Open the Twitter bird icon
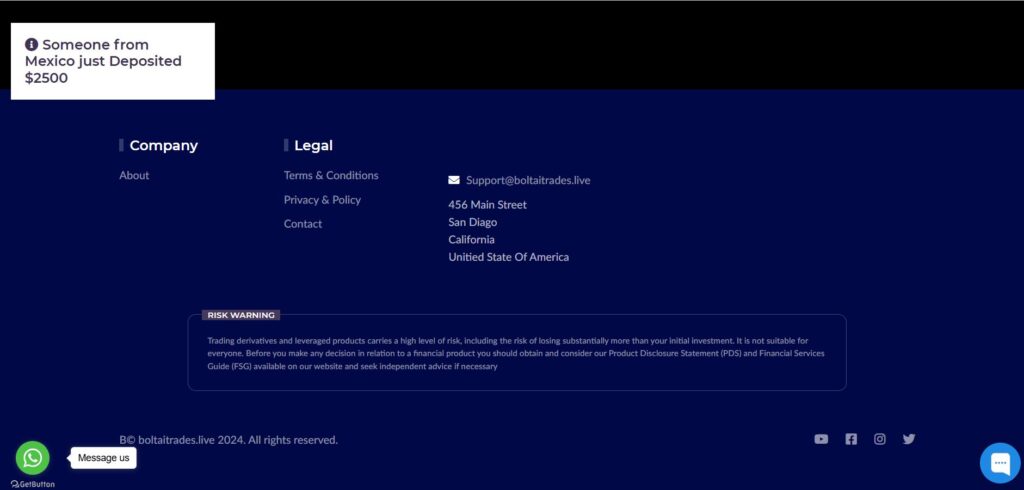1024x490 pixels. point(909,439)
